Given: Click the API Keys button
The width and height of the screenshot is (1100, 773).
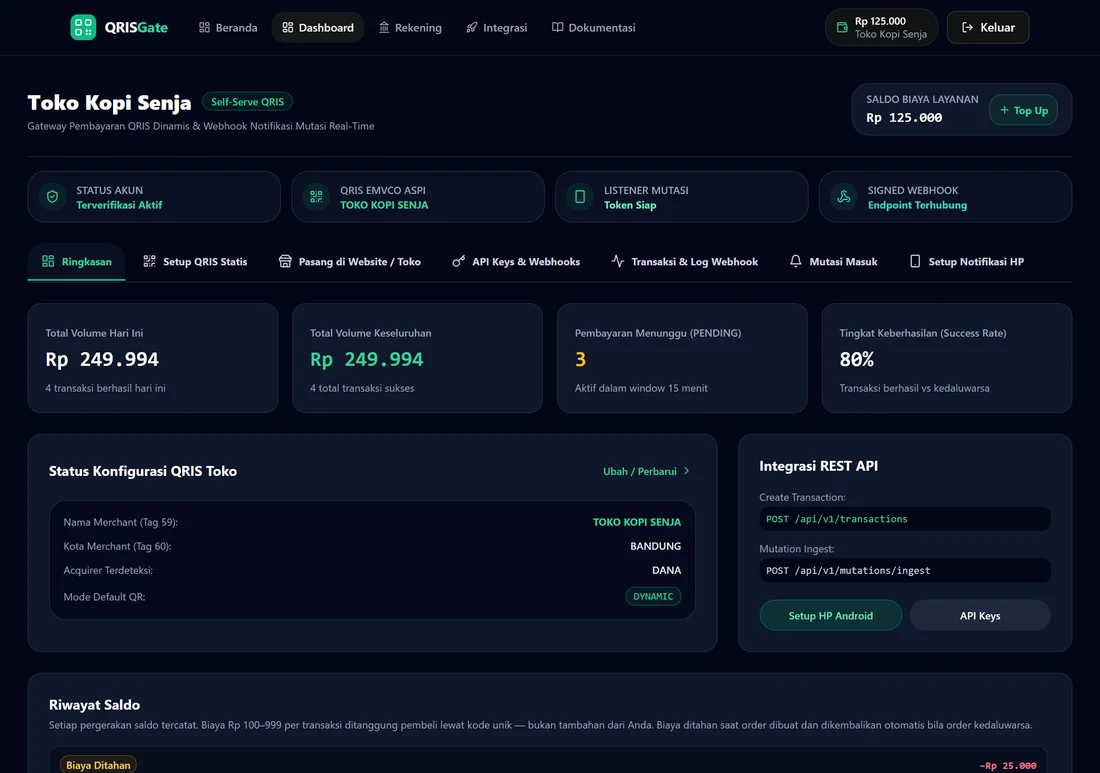Looking at the screenshot, I should [980, 615].
